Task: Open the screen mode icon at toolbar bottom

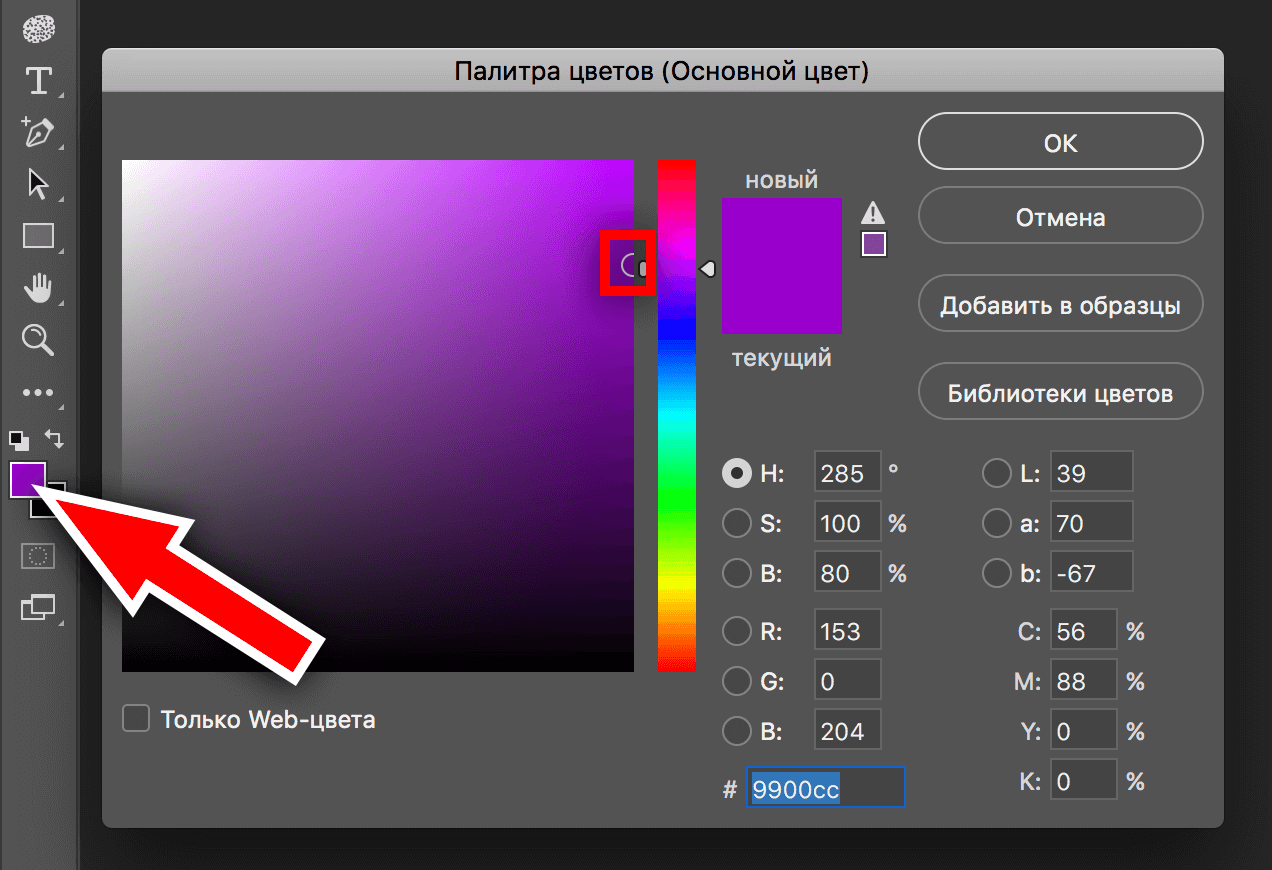Action: [x=38, y=608]
